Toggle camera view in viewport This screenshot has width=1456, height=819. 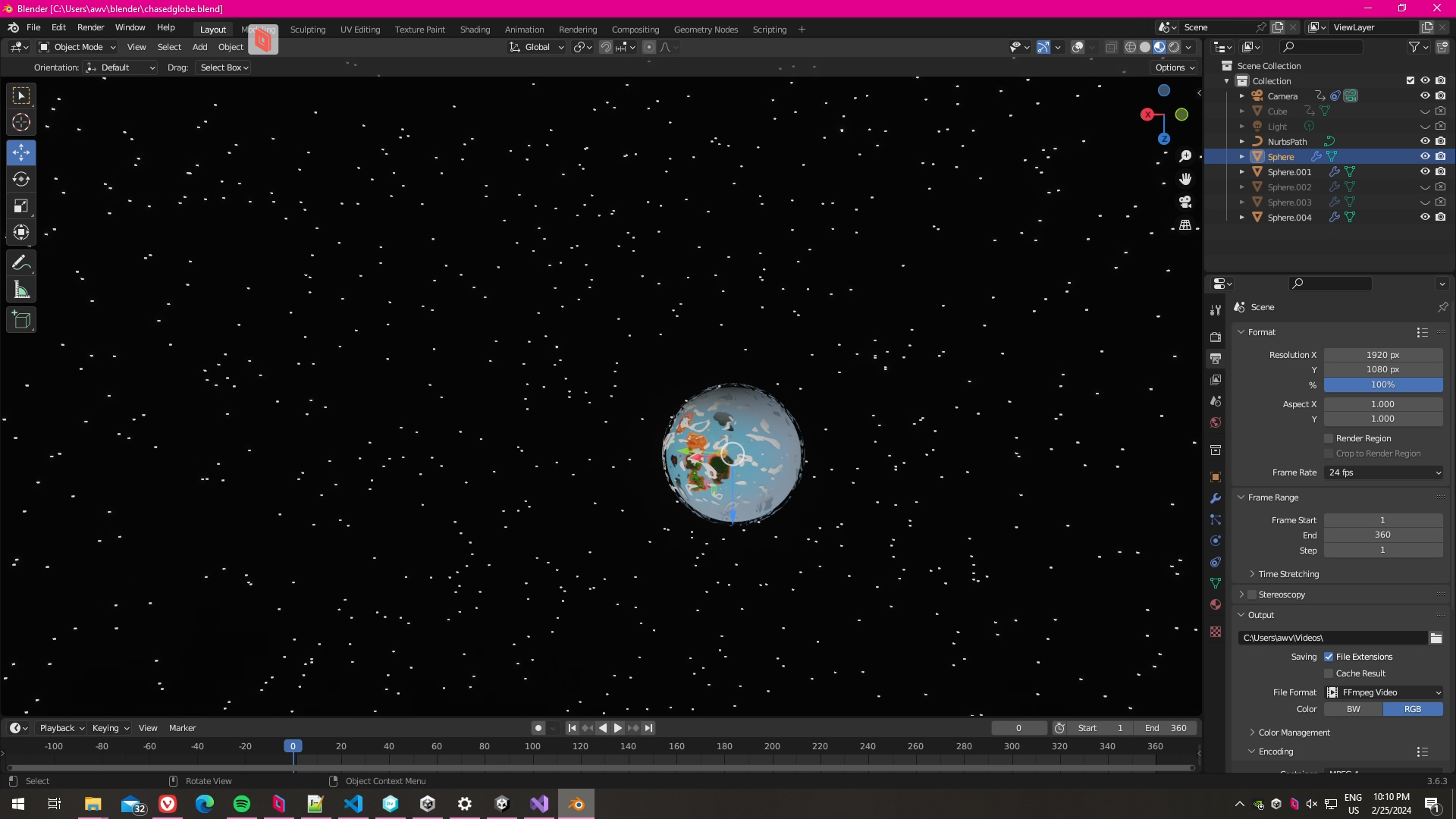pos(1185,202)
